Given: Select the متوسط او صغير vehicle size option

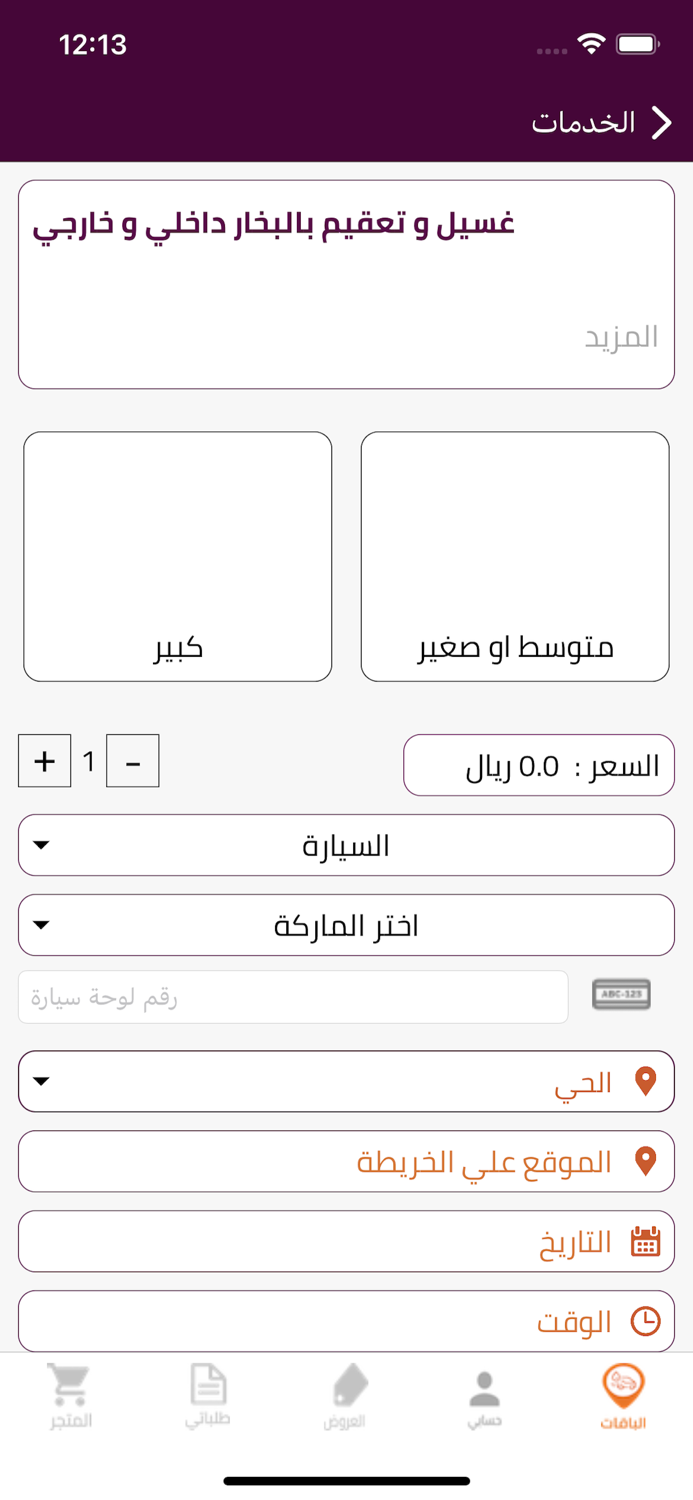Looking at the screenshot, I should point(515,556).
